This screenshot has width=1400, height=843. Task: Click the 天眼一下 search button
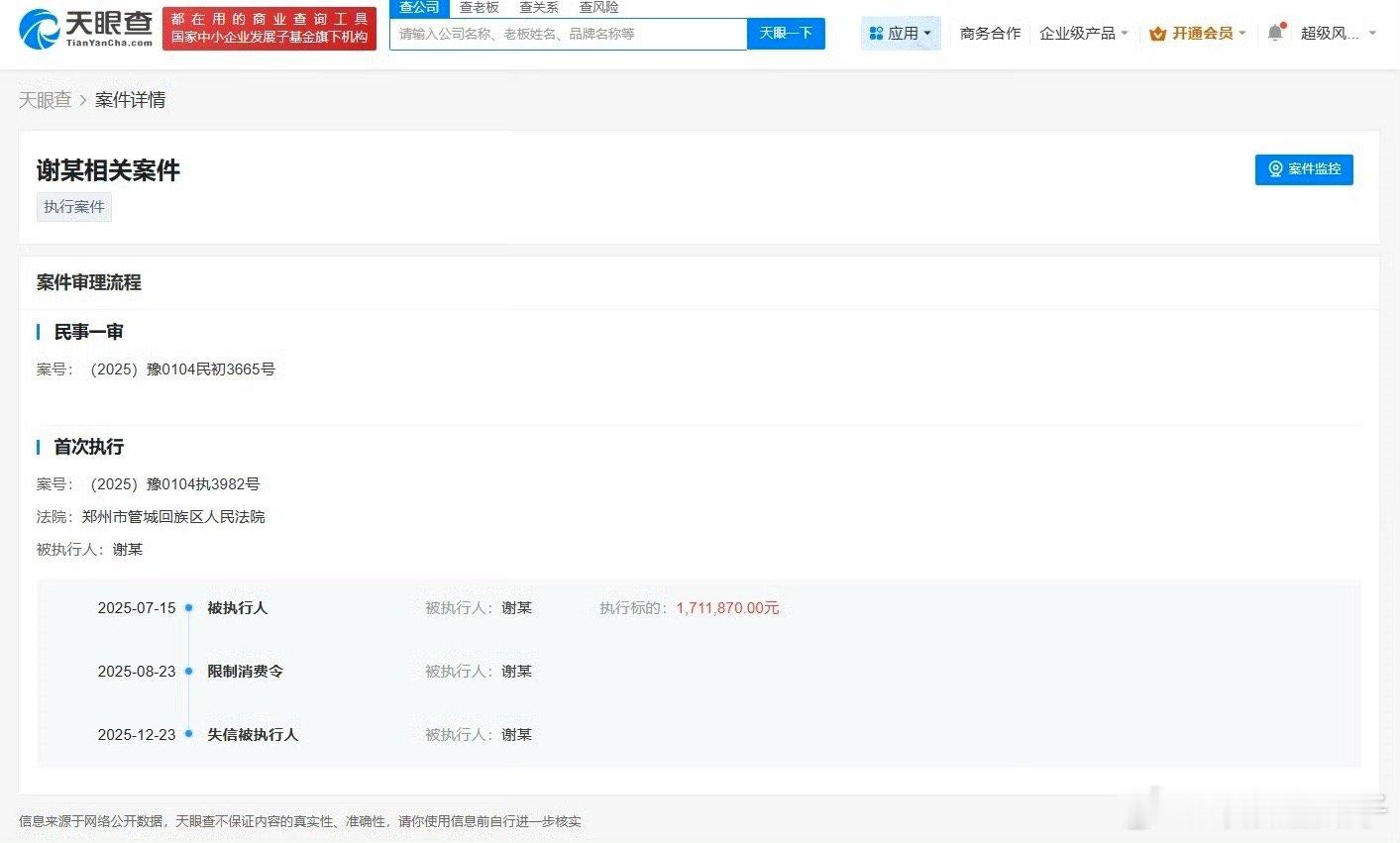(x=786, y=33)
